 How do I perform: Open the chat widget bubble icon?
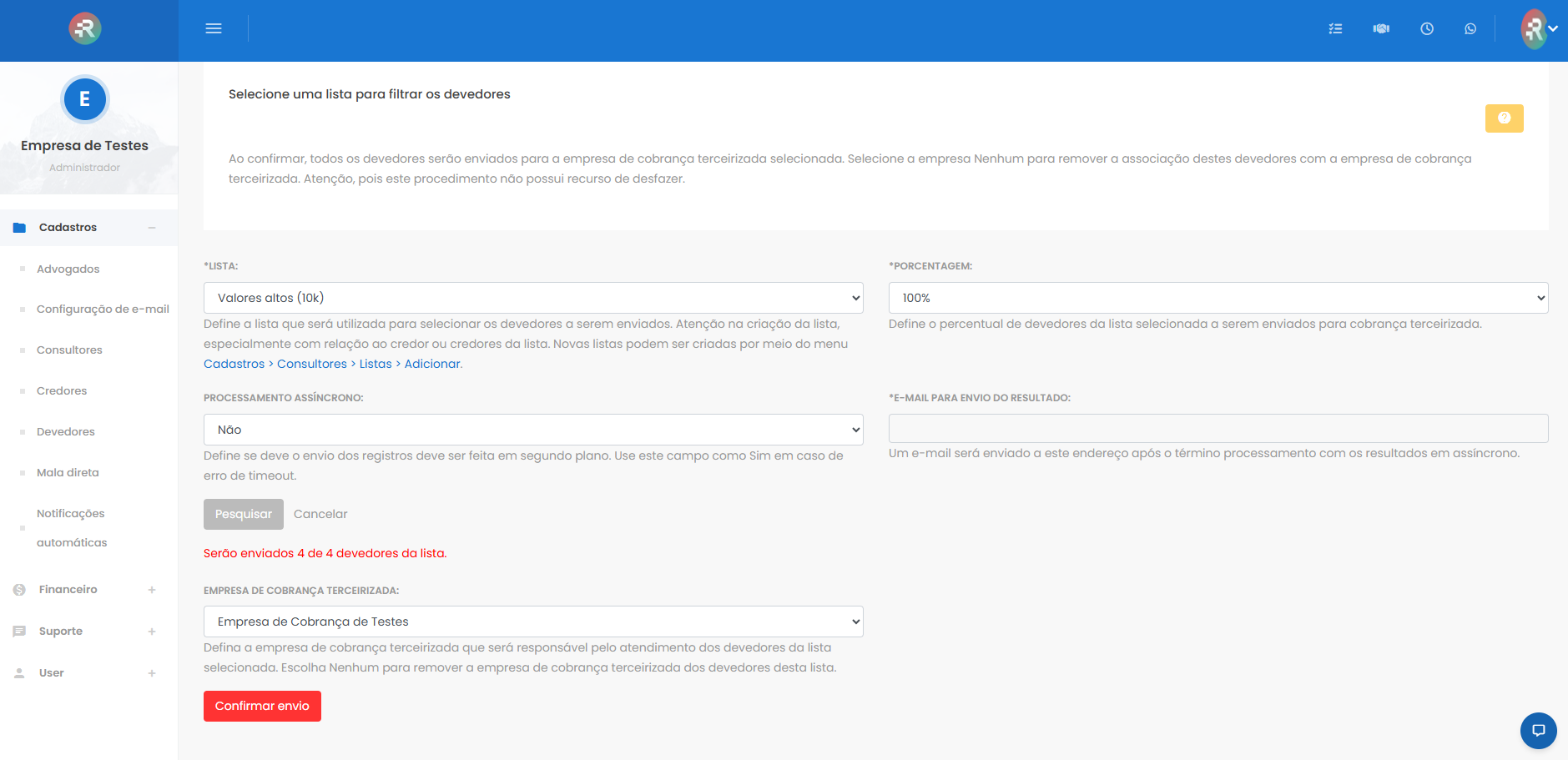1538,731
